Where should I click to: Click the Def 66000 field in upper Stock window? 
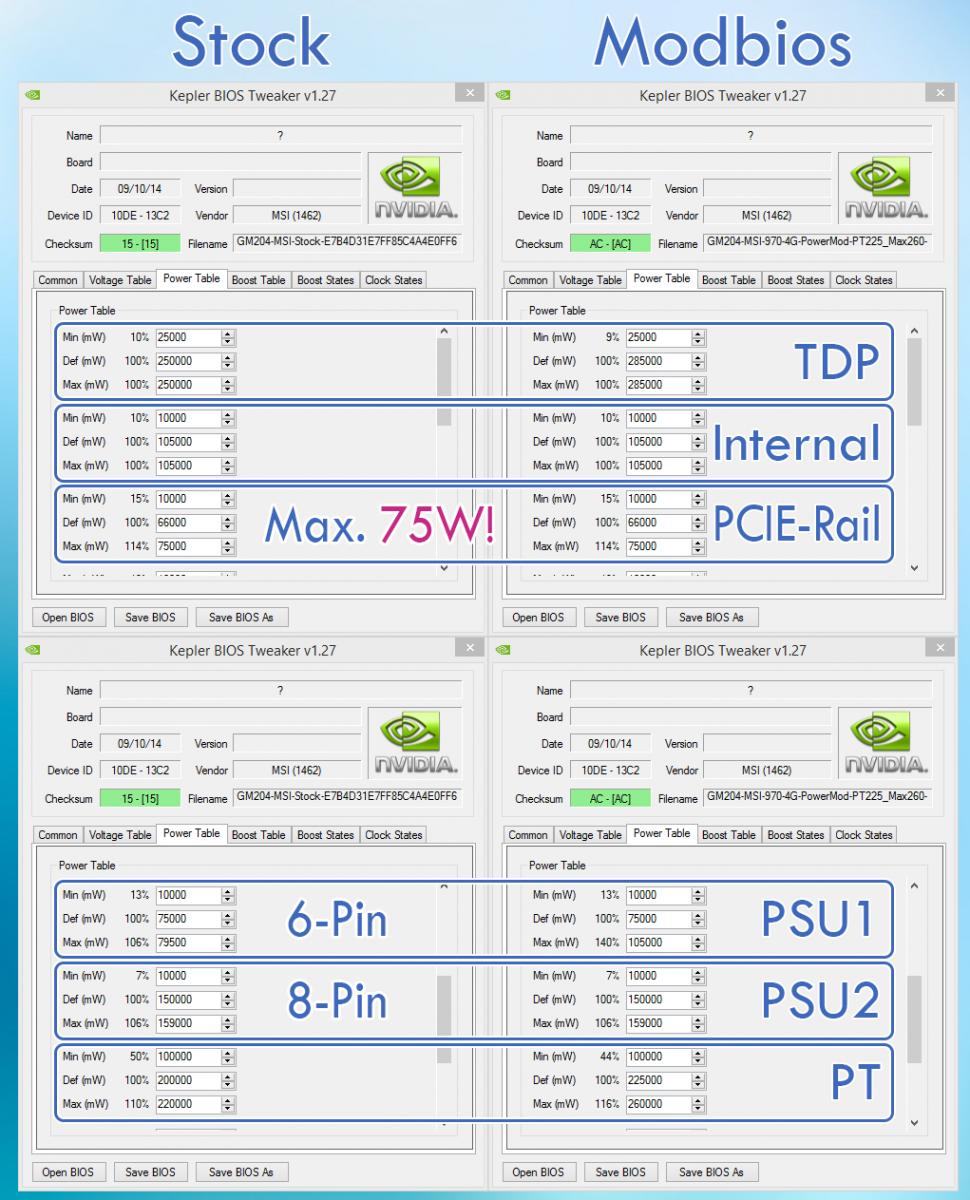[x=188, y=522]
